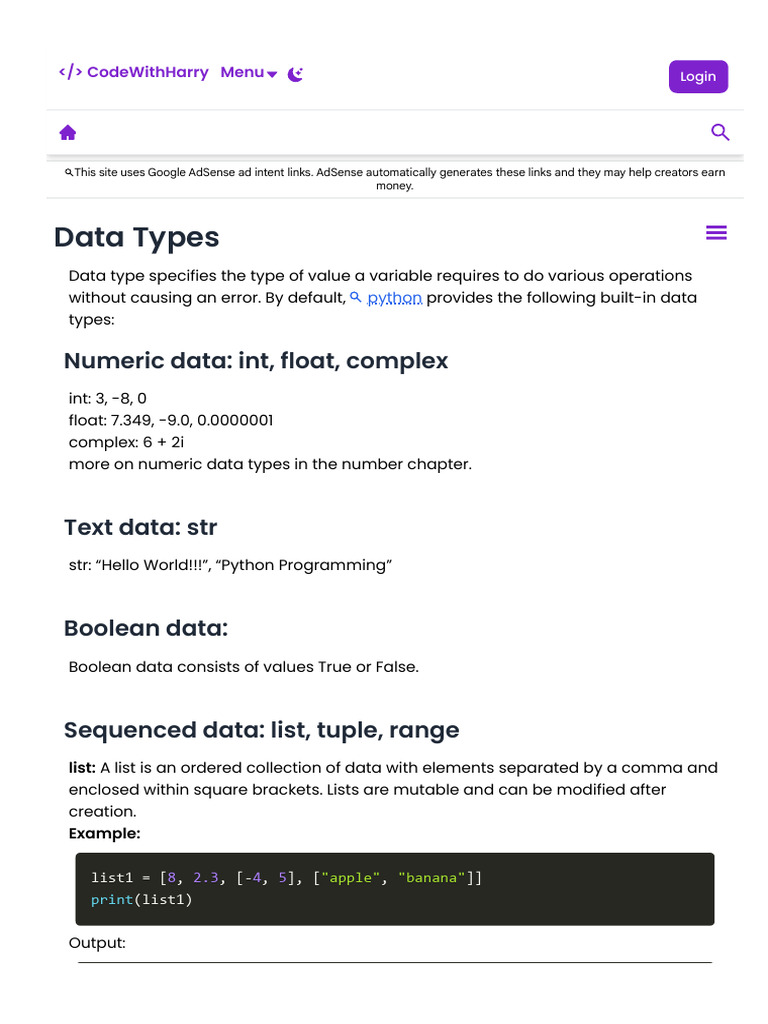
Task: Click the caret arrow beside Menu
Action: click(x=272, y=74)
